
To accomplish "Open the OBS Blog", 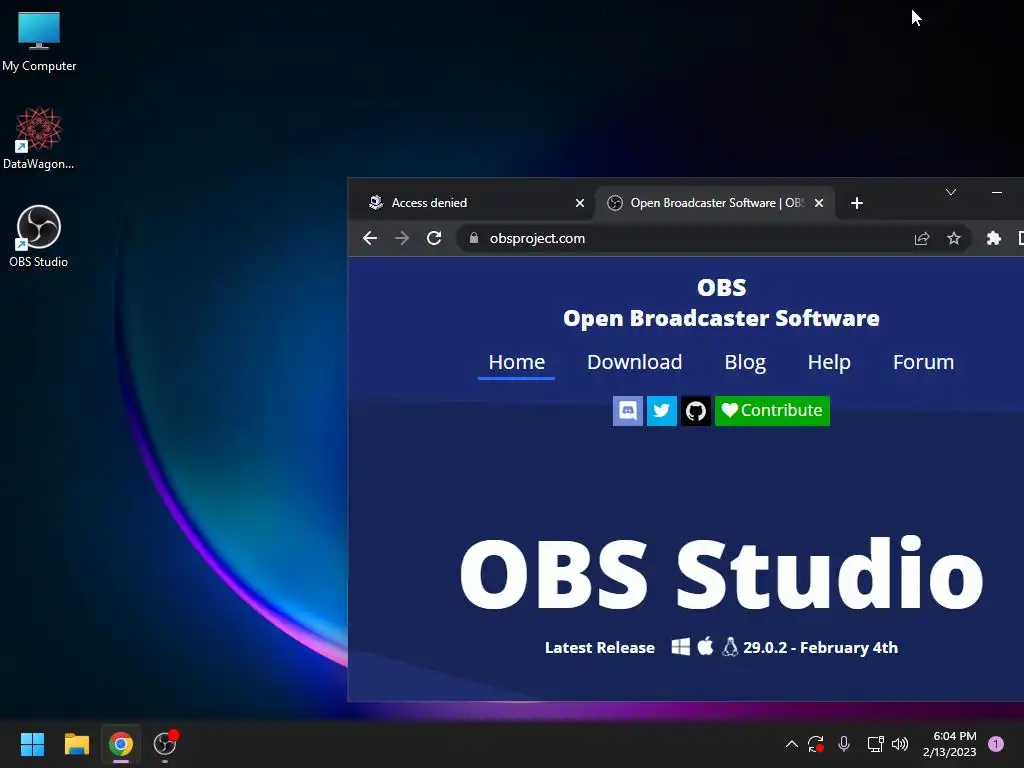I will 744,362.
